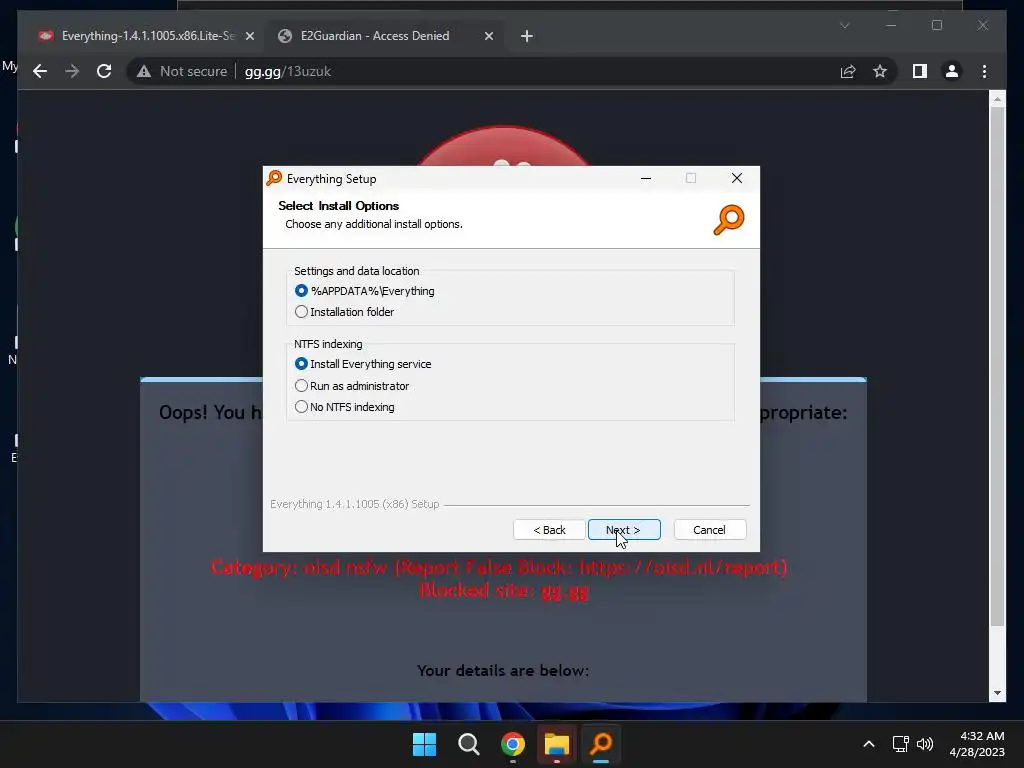
Task: Open Windows taskbar Search
Action: coord(468,744)
